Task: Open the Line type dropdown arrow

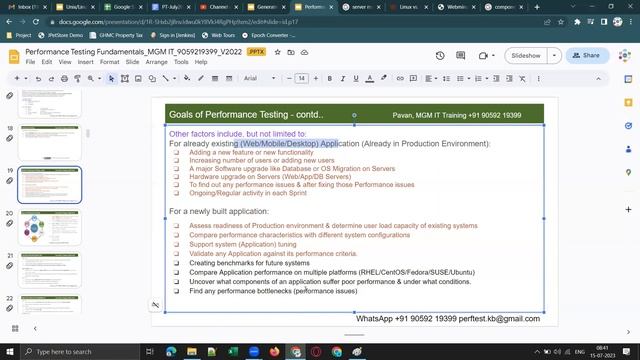Action: 174,78
